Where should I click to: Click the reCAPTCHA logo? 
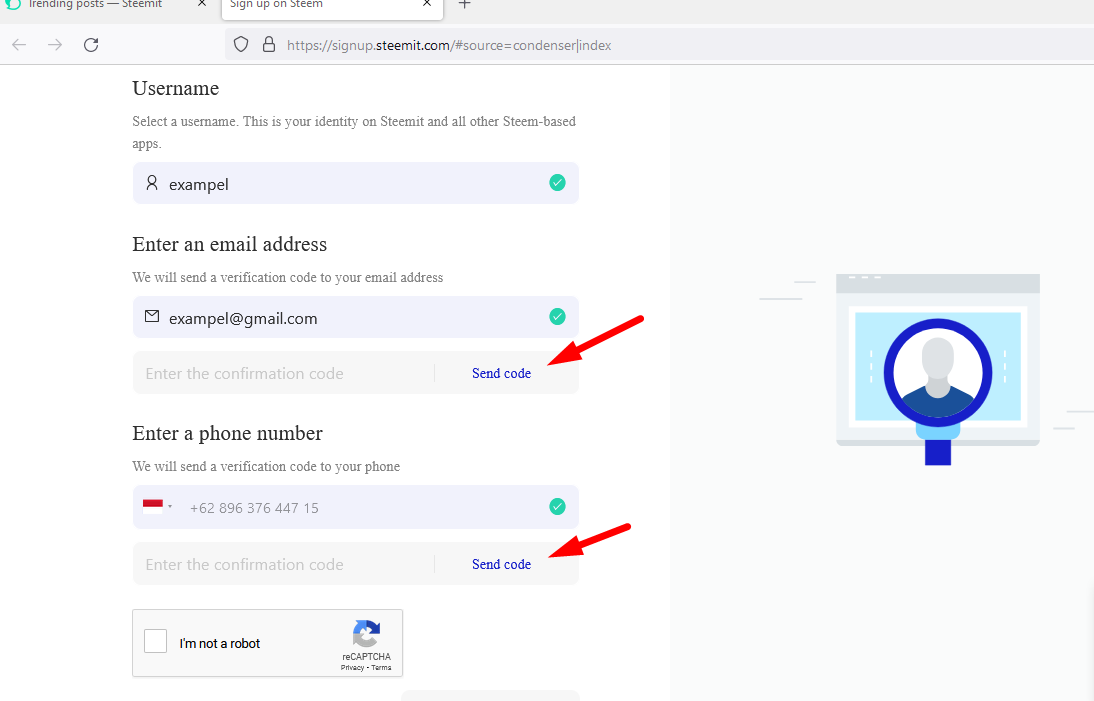(366, 633)
